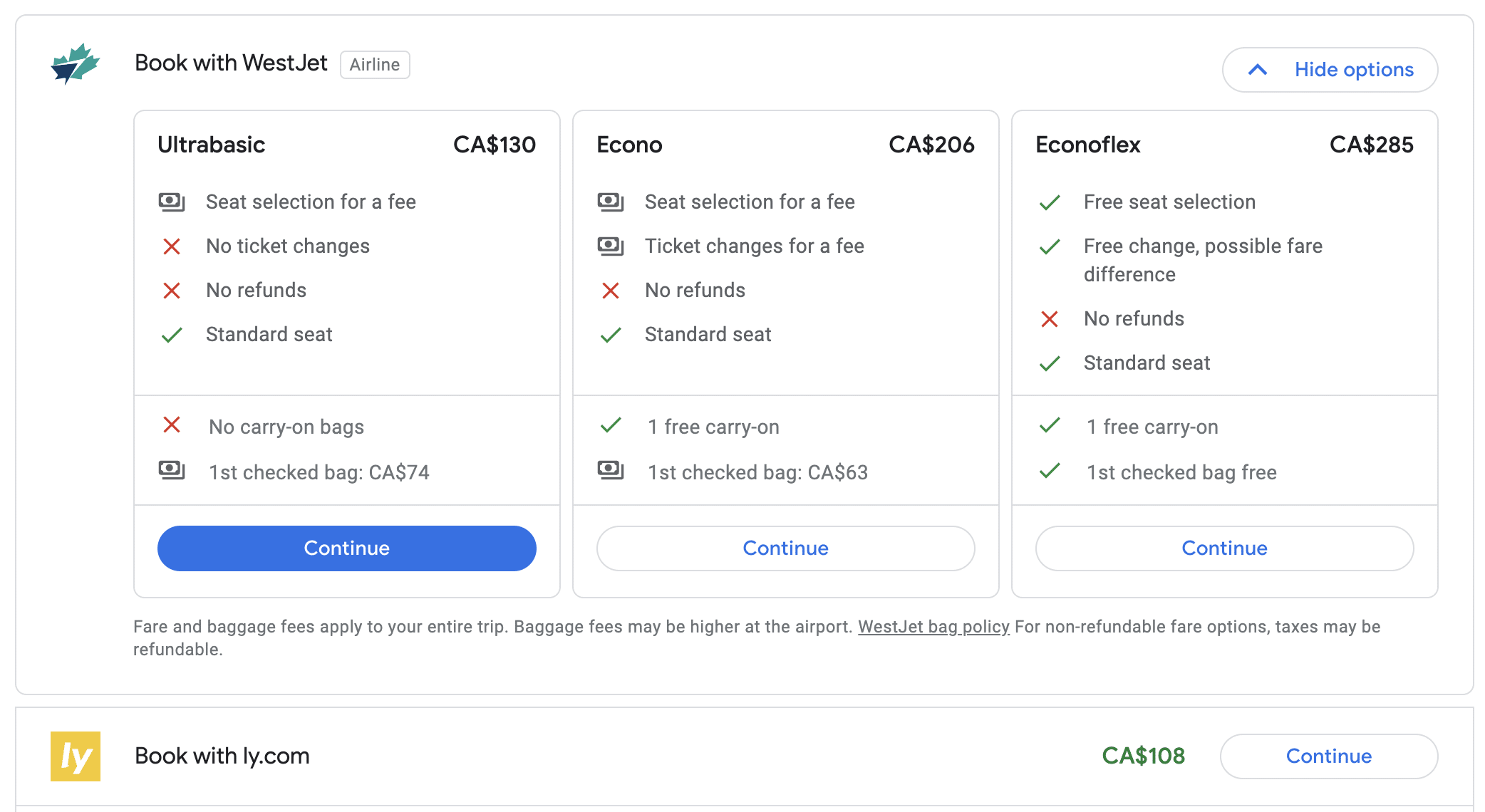1485x812 pixels.
Task: Click the green check beside Free seat selection
Action: pyautogui.click(x=1050, y=203)
